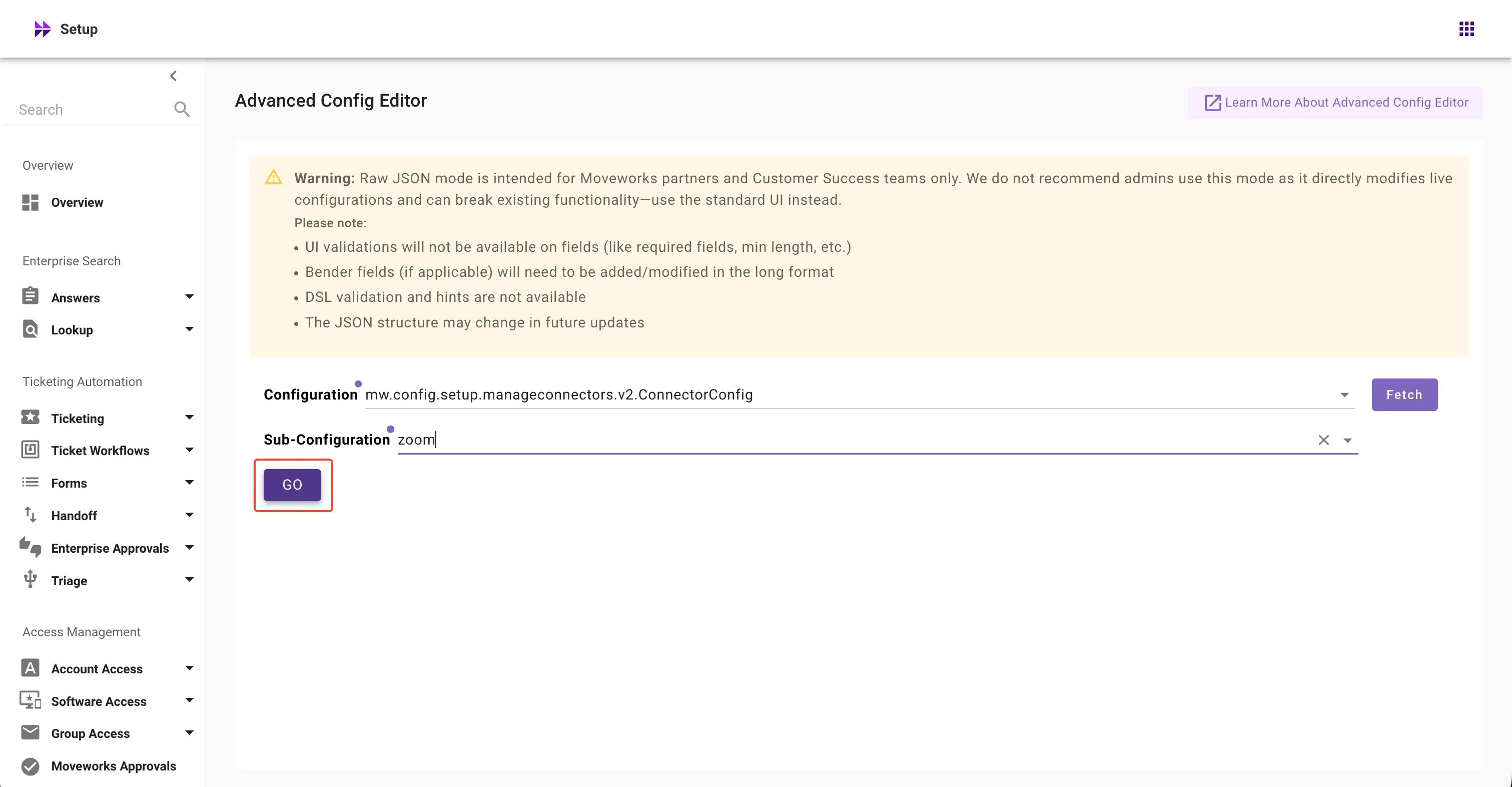Viewport: 1512px width, 787px height.
Task: Click the Moveworks Approvals checkmark item
Action: 113,766
